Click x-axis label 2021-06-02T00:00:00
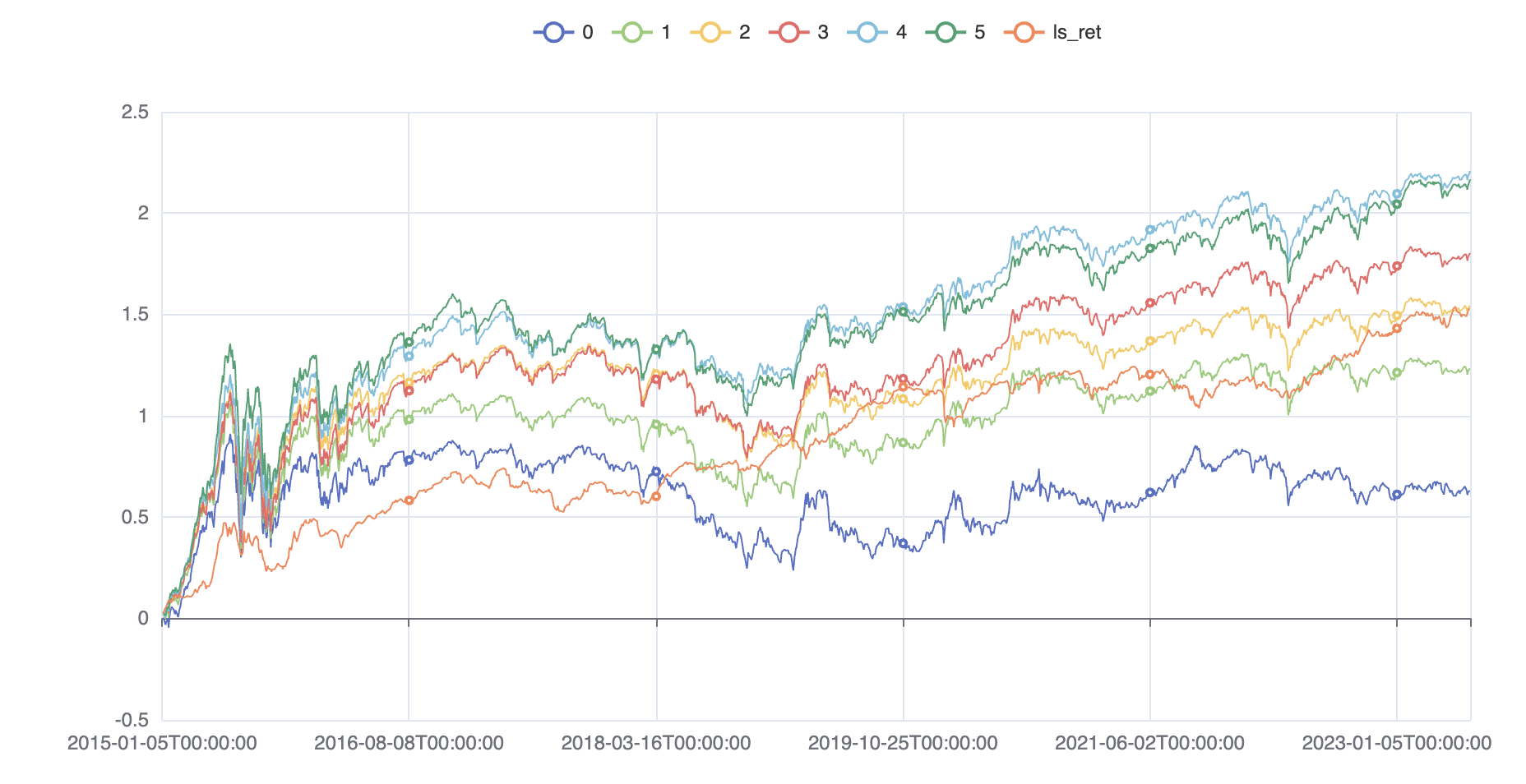This screenshot has width=1526, height=784. tap(1149, 743)
